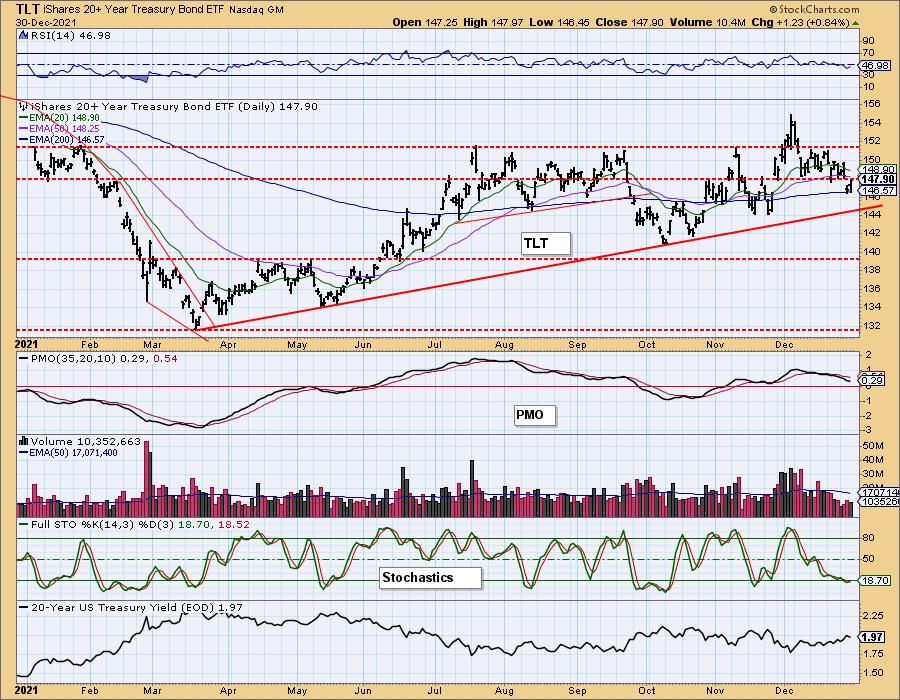Click the PMO annotation box
Screen dimensions: 900x700
pyautogui.click(x=535, y=415)
